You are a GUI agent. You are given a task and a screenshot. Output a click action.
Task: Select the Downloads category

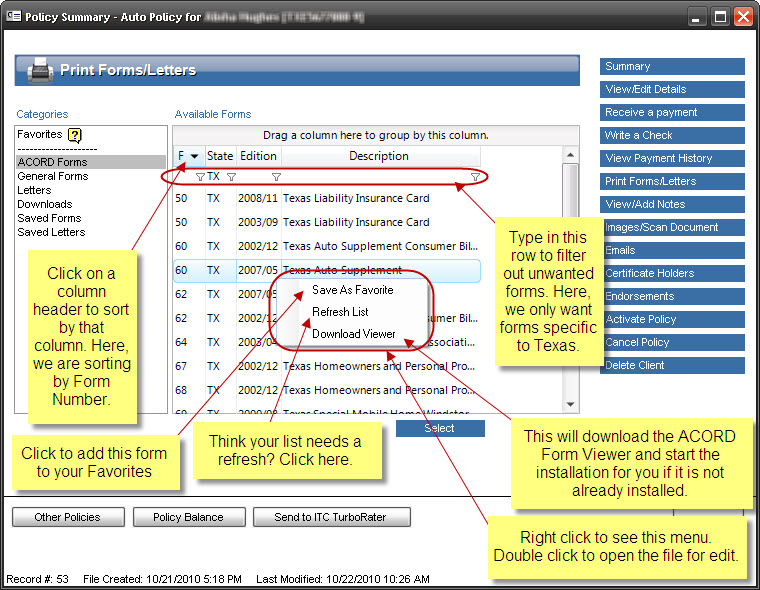pyautogui.click(x=45, y=204)
